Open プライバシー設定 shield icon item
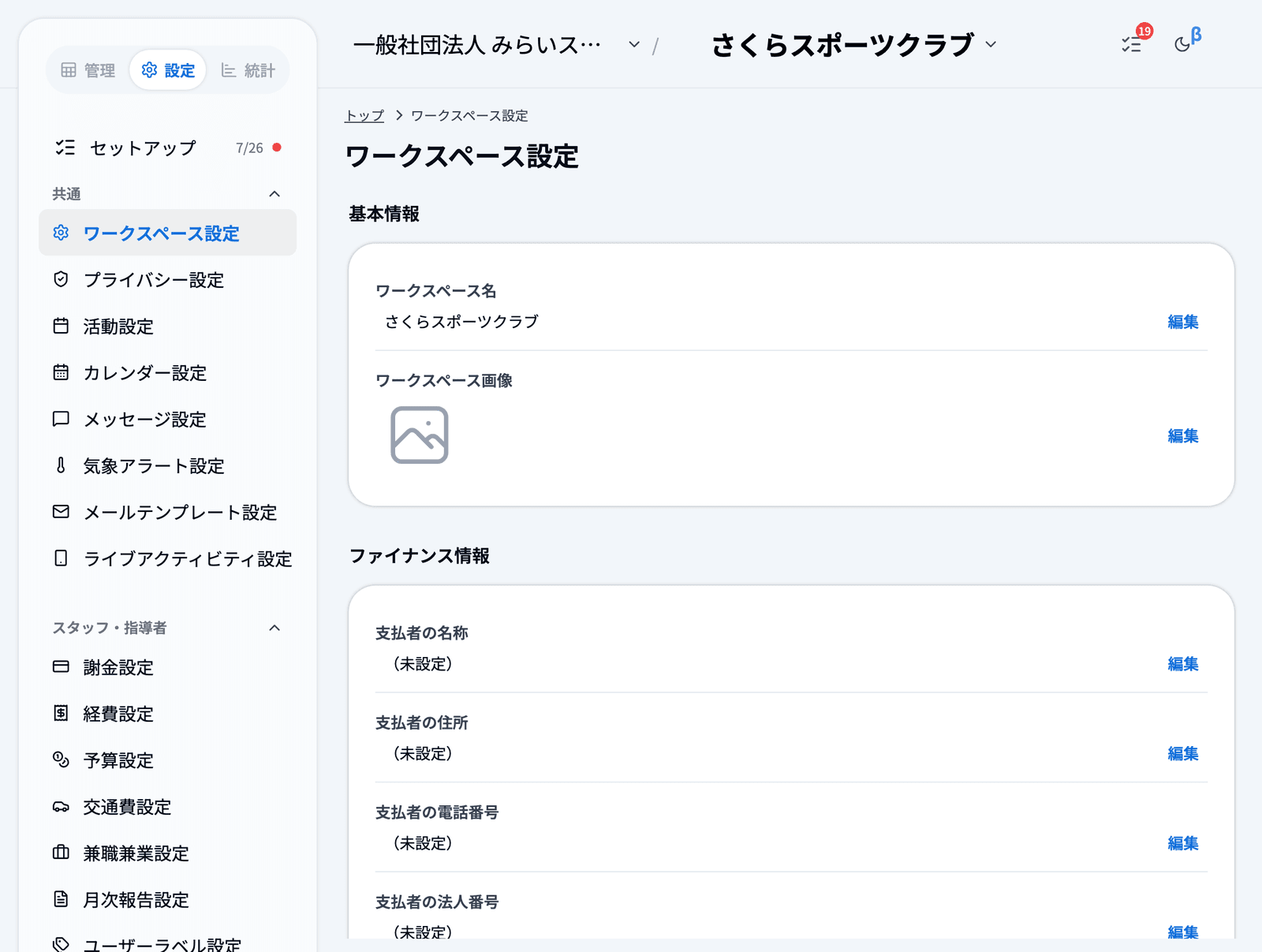Screen dimensions: 1262x952 [167, 280]
